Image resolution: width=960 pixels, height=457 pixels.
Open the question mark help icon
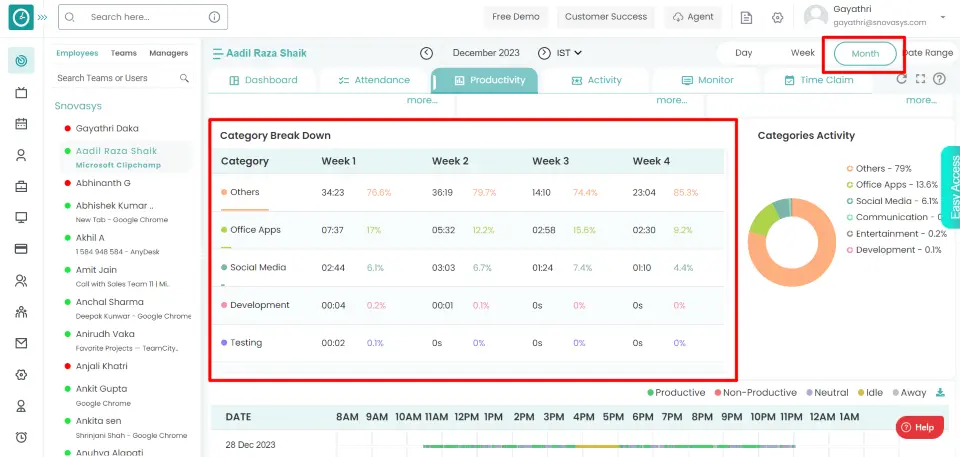coord(939,79)
